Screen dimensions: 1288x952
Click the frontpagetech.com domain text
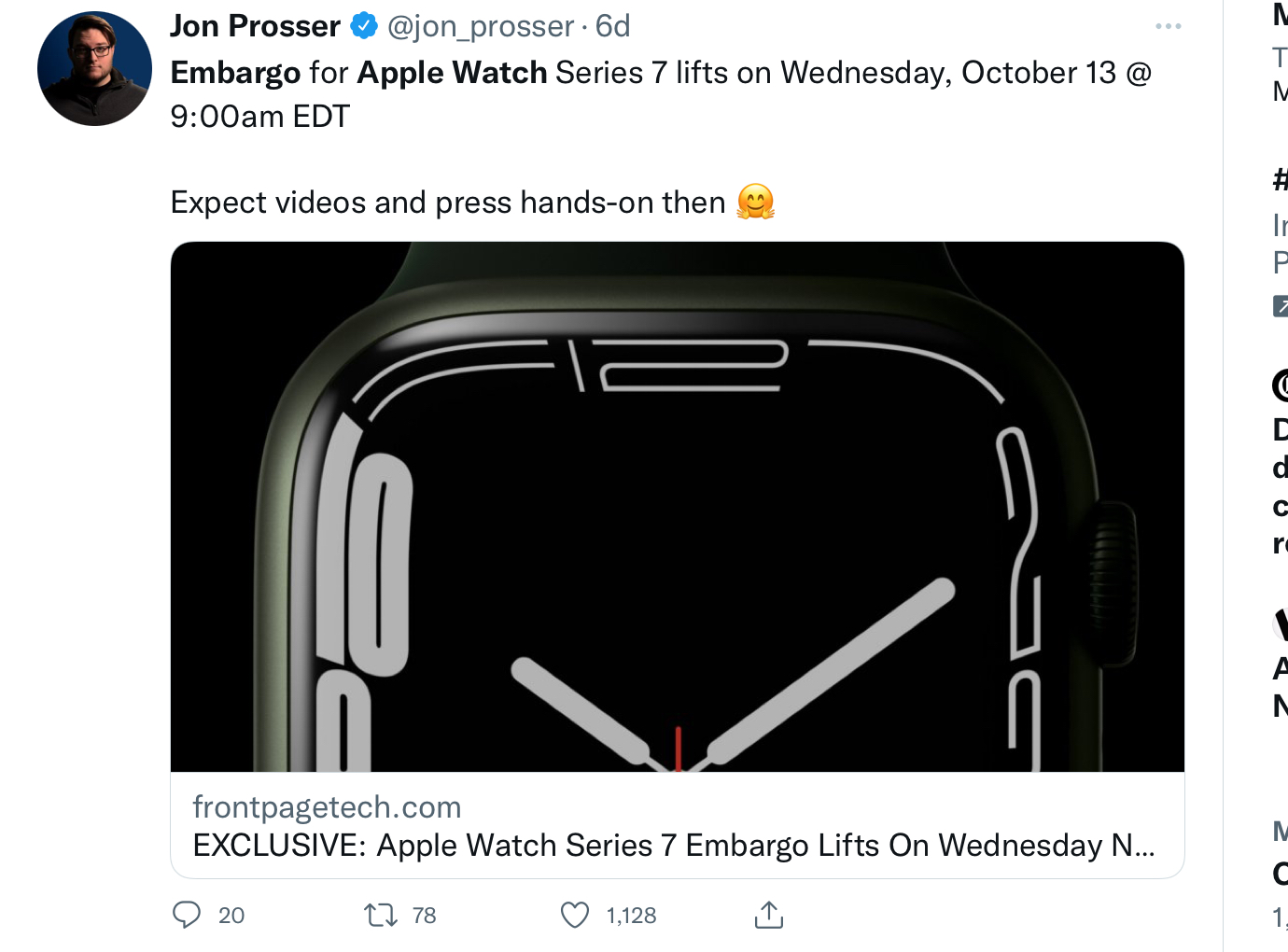point(327,807)
